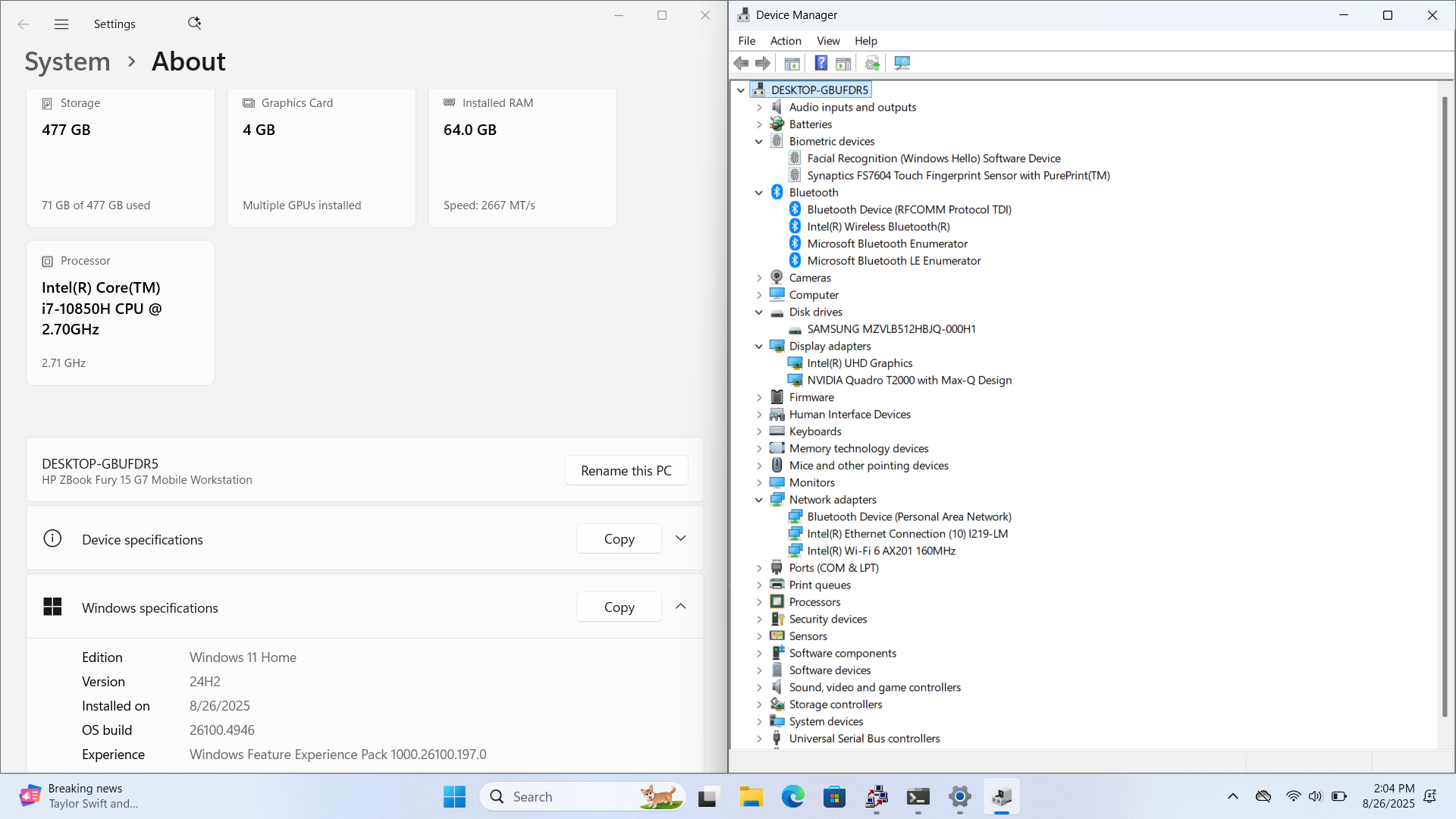Copy the Windows specifications

point(619,607)
